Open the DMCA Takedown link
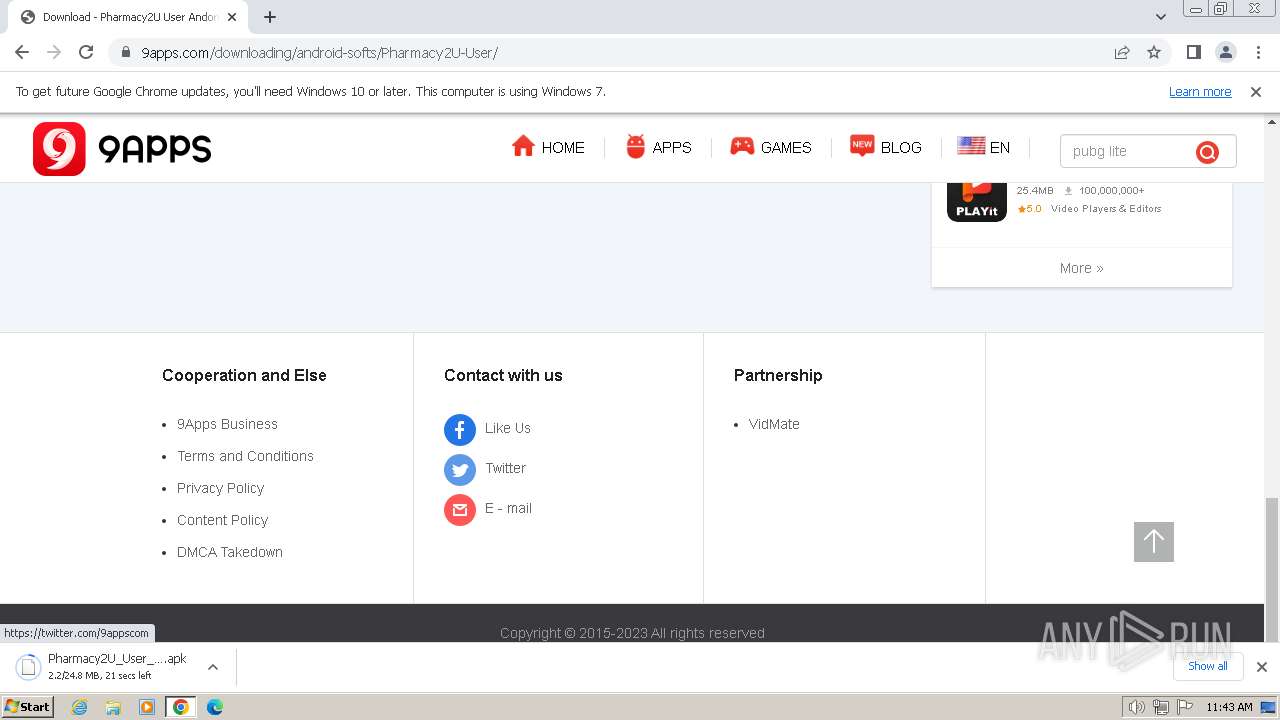The height and width of the screenshot is (720, 1280). 229,552
